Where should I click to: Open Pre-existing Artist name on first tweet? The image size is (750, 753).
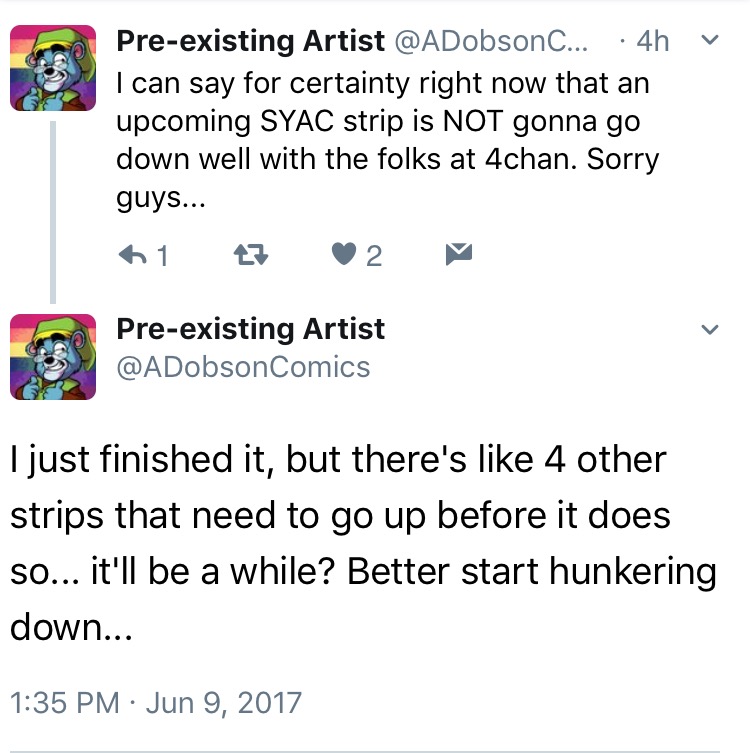[x=251, y=41]
